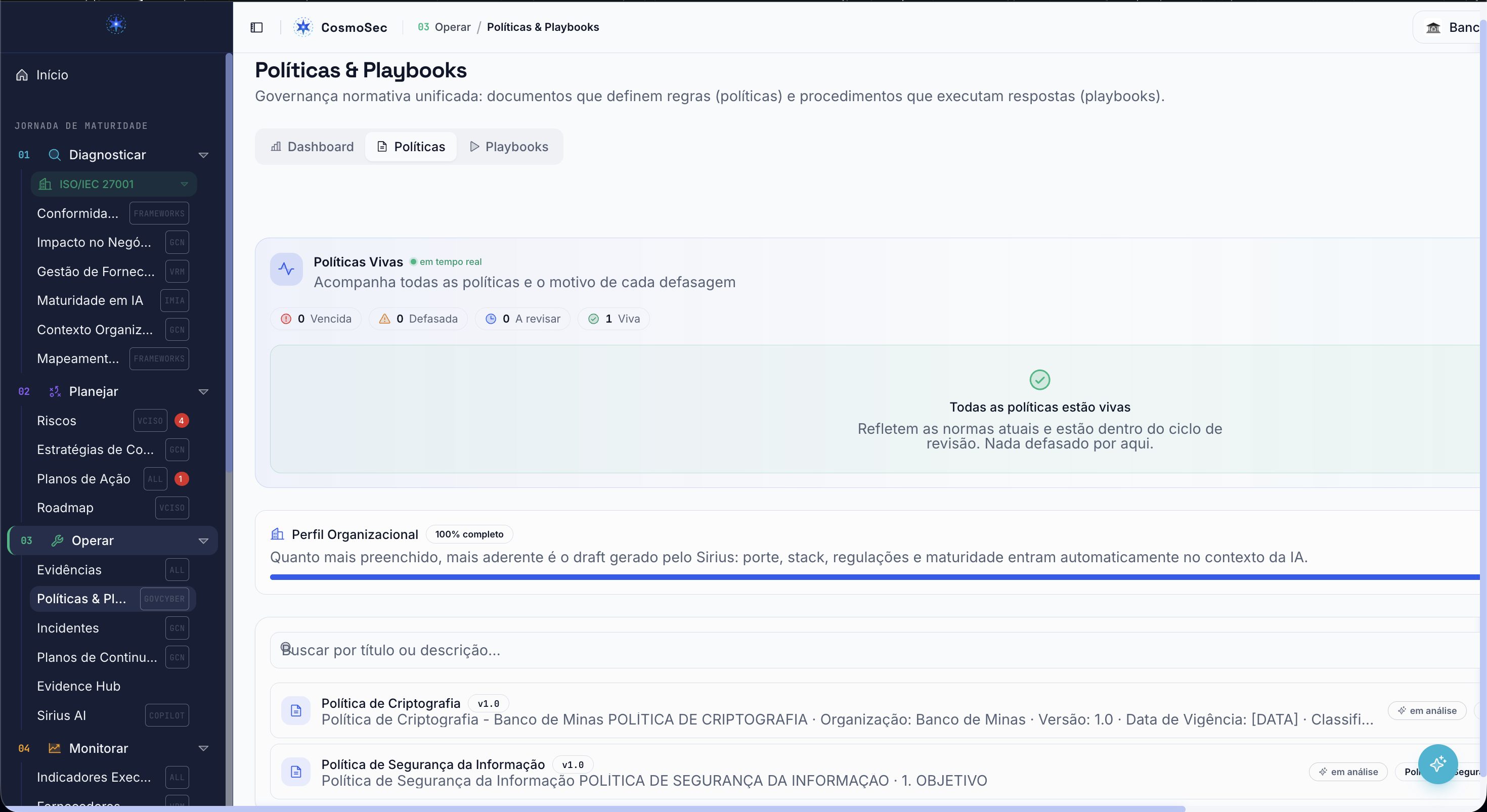Screen dimensions: 1487x812
Task: Switch to the Dashboard tab
Action: point(312,147)
